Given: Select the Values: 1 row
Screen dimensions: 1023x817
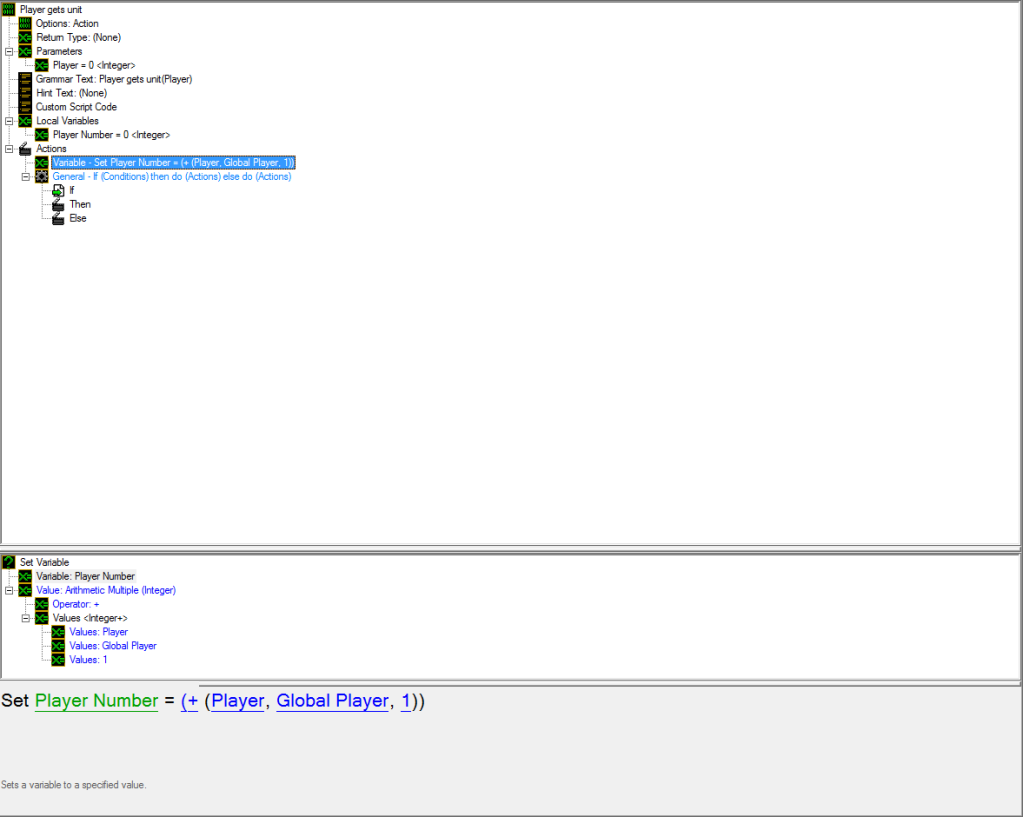Looking at the screenshot, I should [88, 660].
